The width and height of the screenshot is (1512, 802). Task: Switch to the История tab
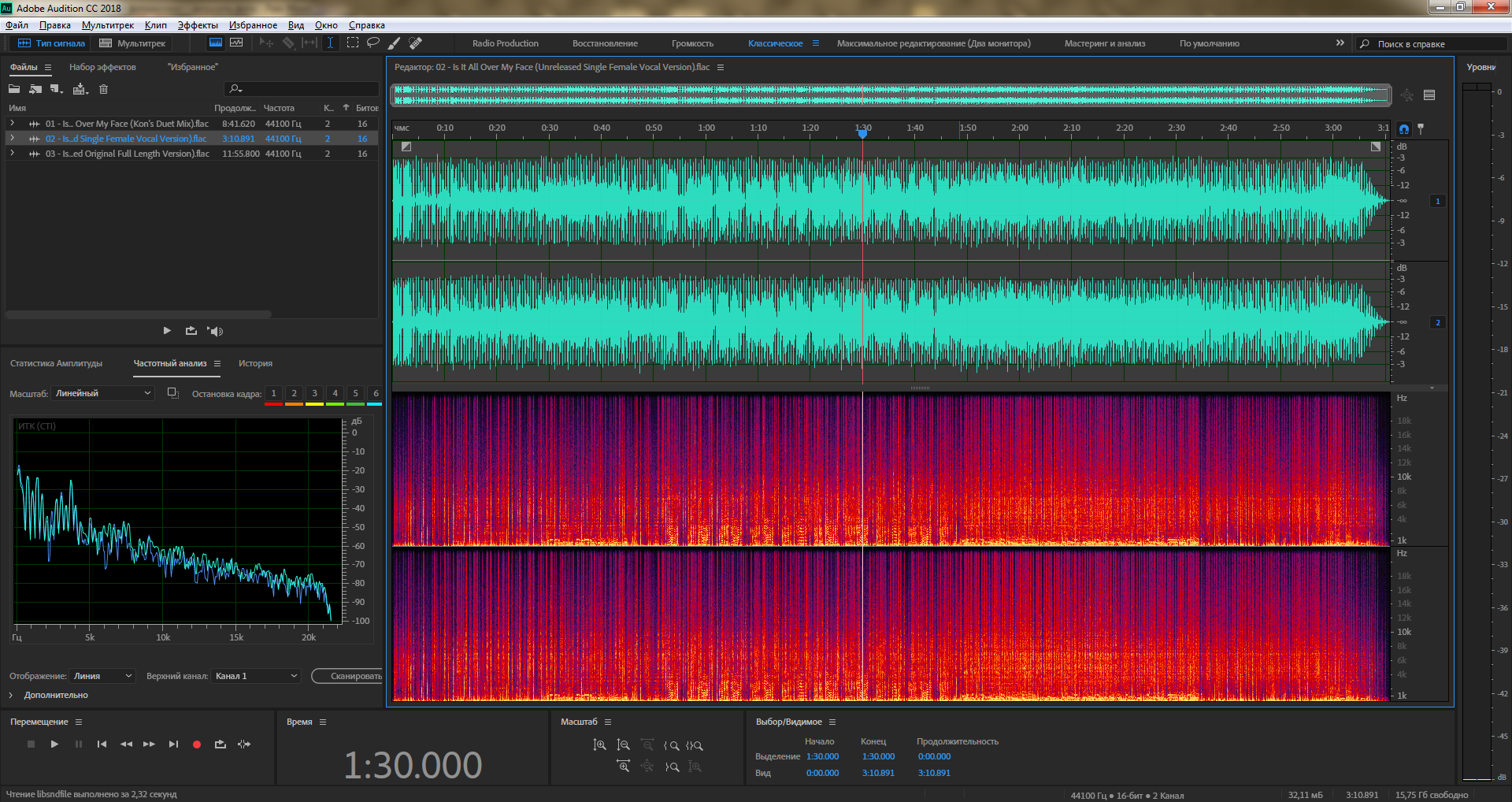pos(255,363)
